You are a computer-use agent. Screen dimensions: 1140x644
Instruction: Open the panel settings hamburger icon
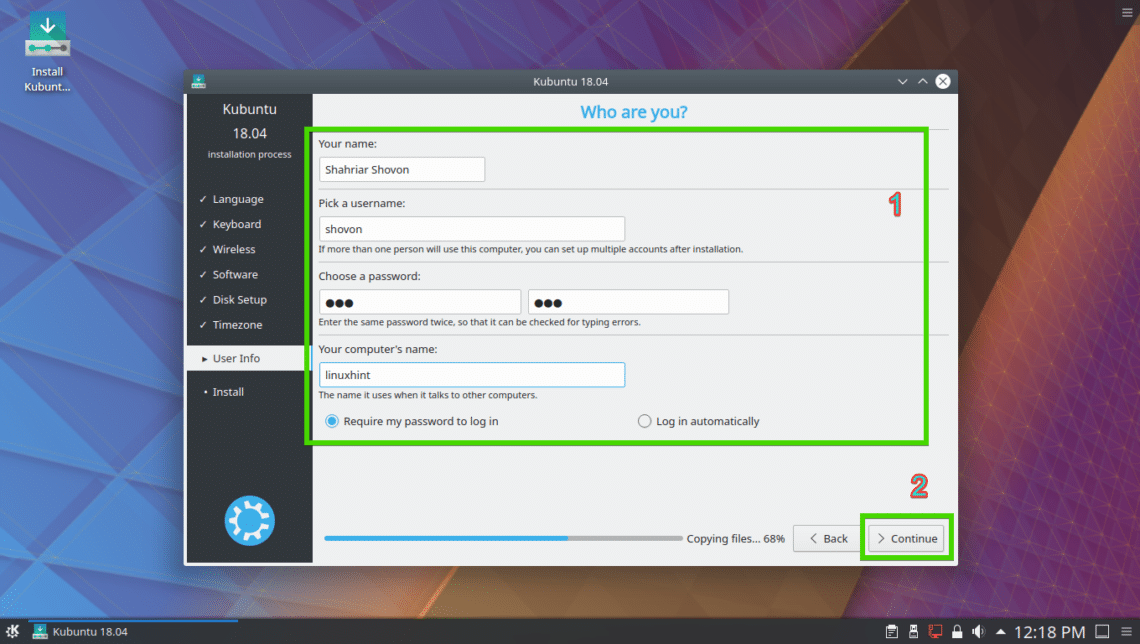[x=1126, y=632]
